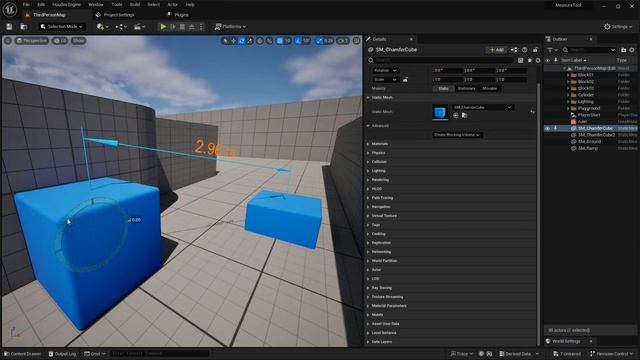Click the Browse to asset icon under the mesh dropdown
Image resolution: width=640 pixels, height=360 pixels.
point(464,116)
